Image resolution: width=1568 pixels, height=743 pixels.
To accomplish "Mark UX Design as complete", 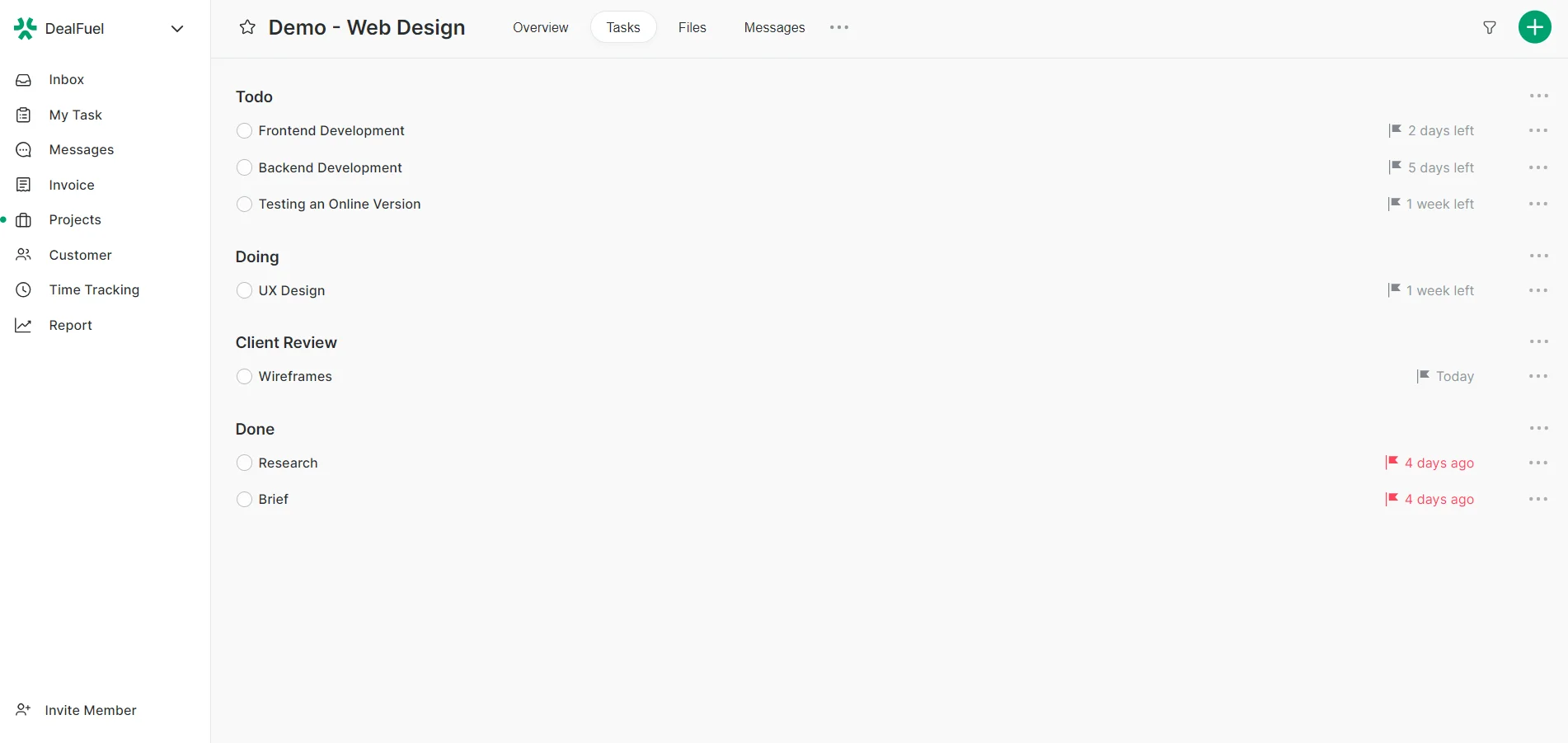I will [244, 290].
